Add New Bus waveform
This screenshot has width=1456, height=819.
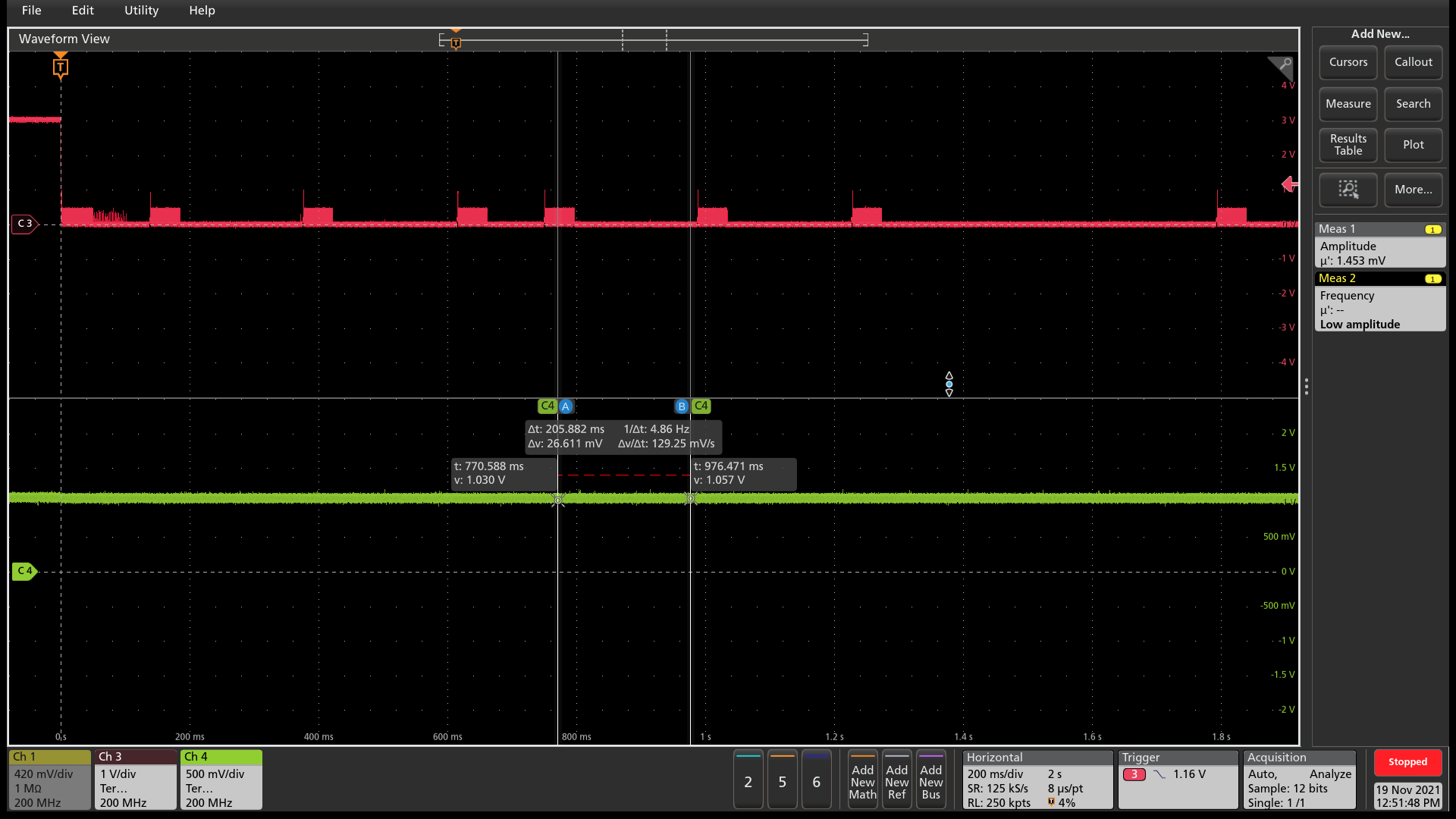931,780
